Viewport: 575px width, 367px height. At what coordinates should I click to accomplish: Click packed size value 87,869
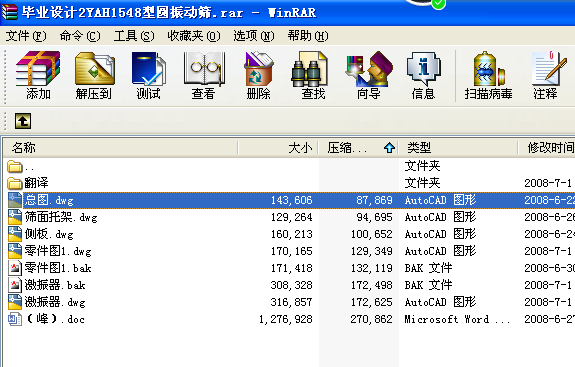tap(374, 200)
